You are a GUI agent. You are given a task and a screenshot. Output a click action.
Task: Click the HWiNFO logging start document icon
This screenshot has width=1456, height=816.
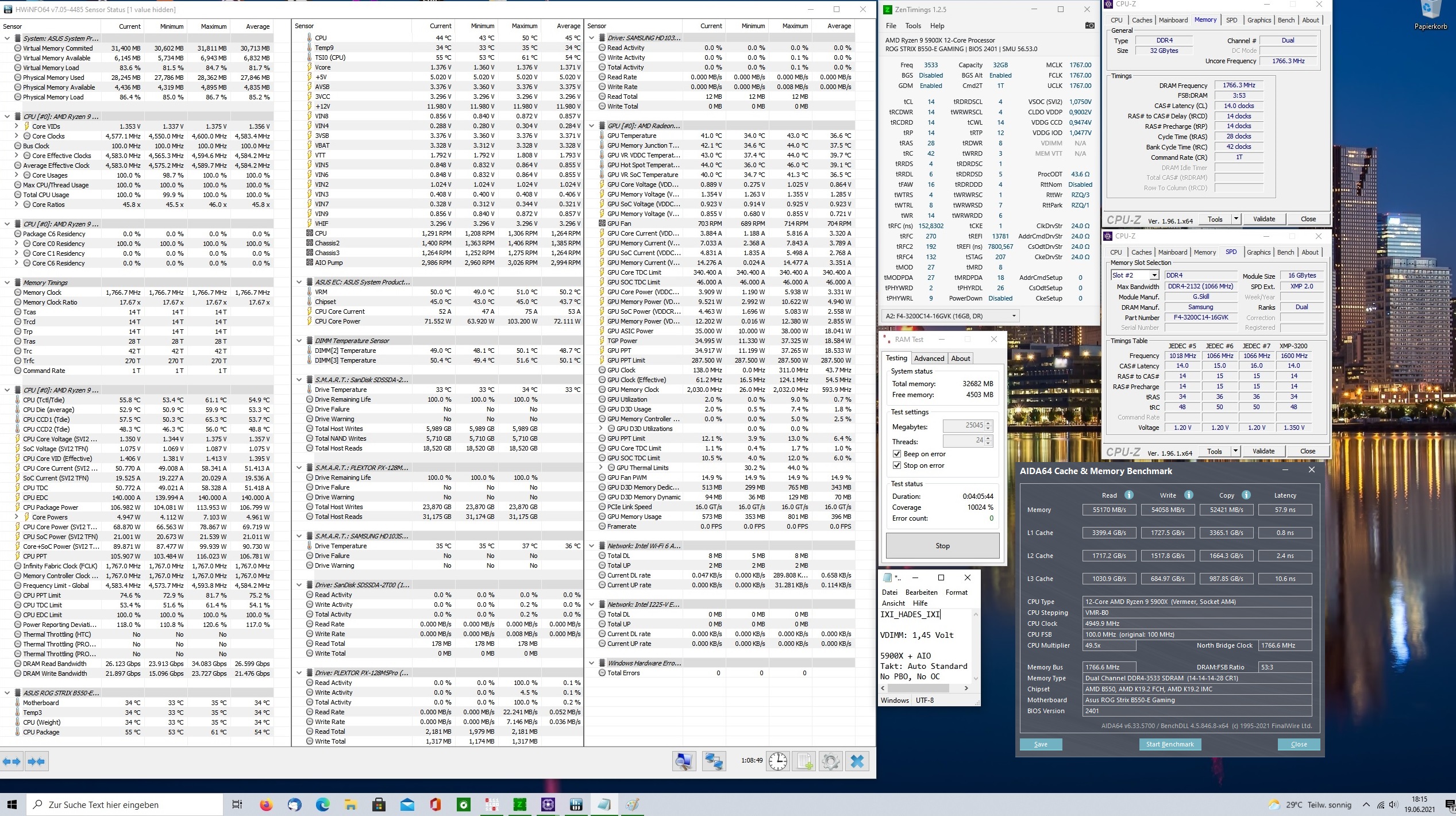click(x=804, y=761)
